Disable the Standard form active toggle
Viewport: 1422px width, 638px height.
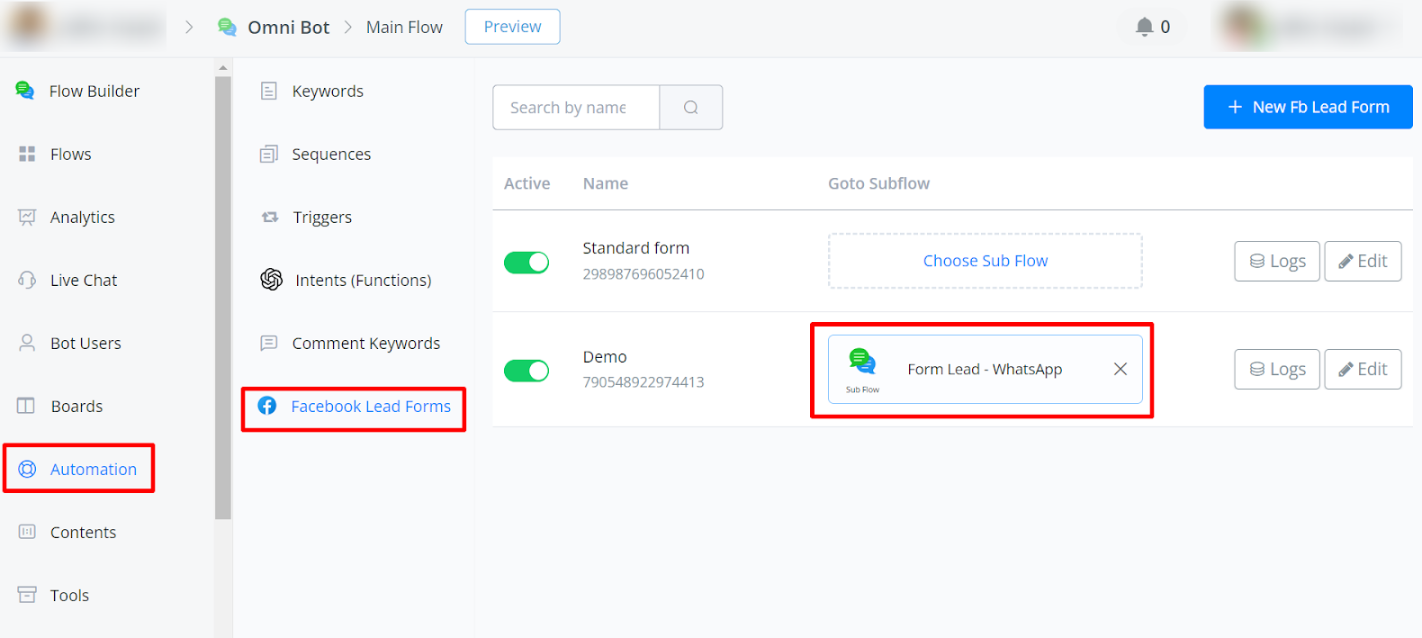tap(526, 262)
